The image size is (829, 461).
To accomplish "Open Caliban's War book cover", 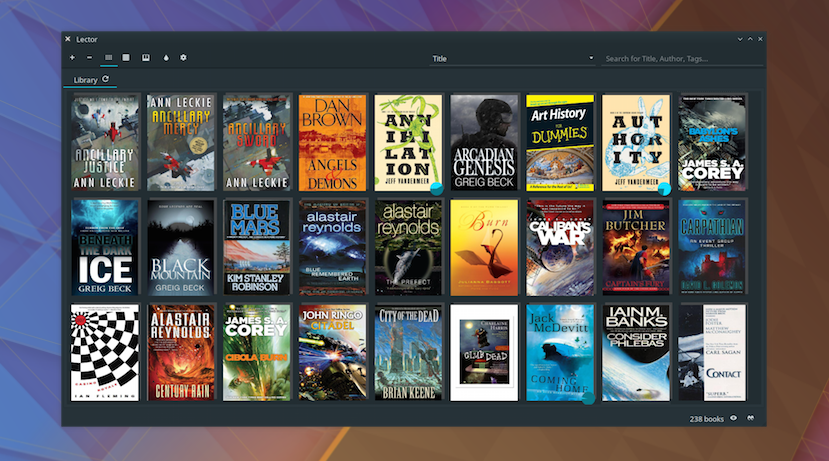I will tap(560, 247).
